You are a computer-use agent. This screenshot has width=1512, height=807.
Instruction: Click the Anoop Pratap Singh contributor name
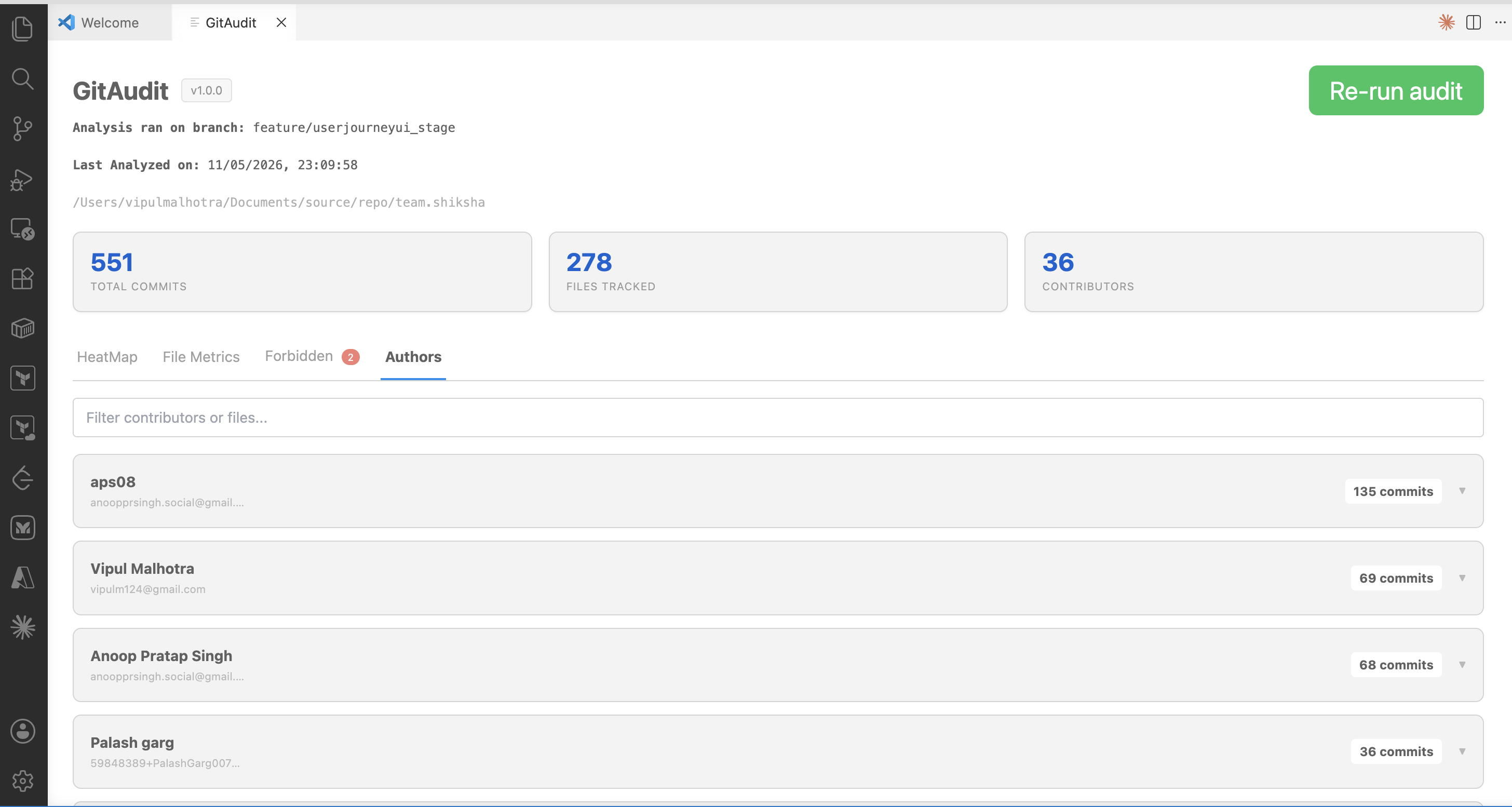[x=161, y=655]
